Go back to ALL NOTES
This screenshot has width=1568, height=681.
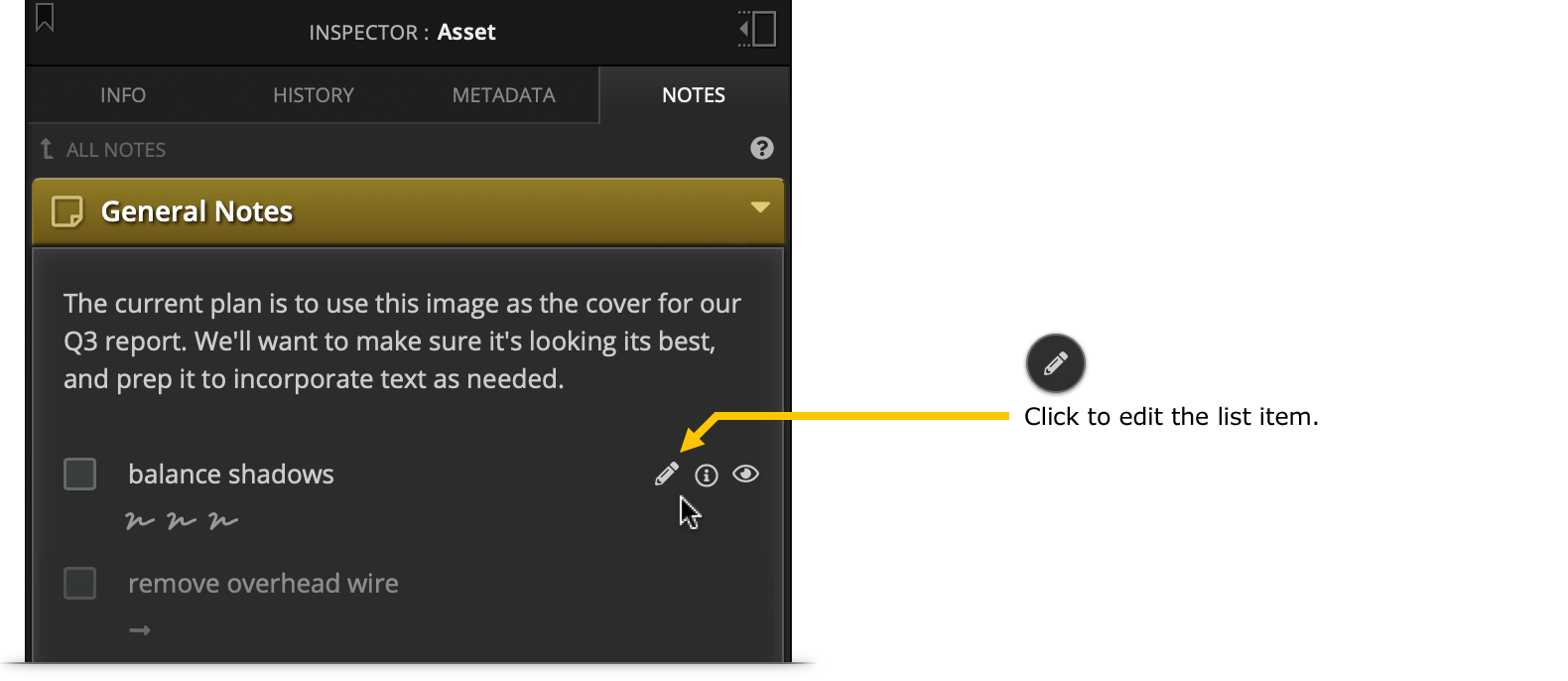(x=102, y=150)
